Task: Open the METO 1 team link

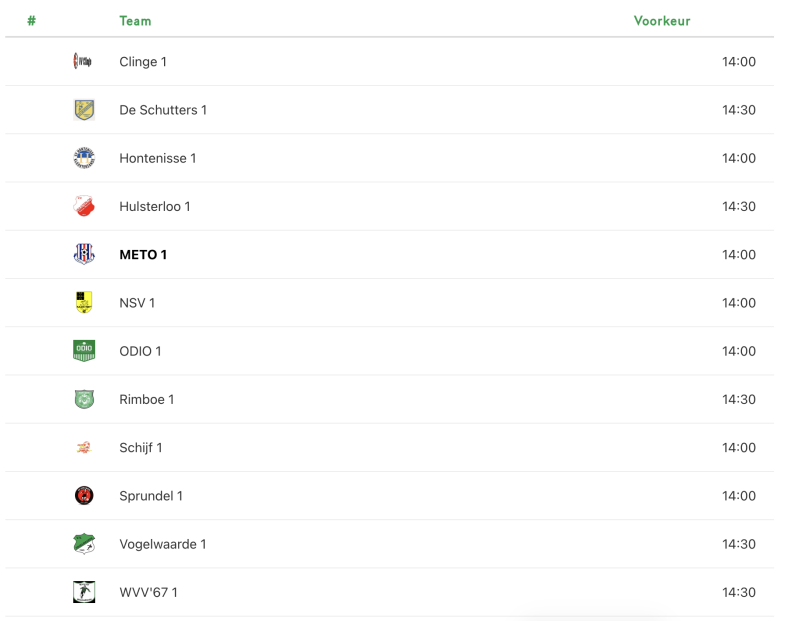Action: click(143, 255)
